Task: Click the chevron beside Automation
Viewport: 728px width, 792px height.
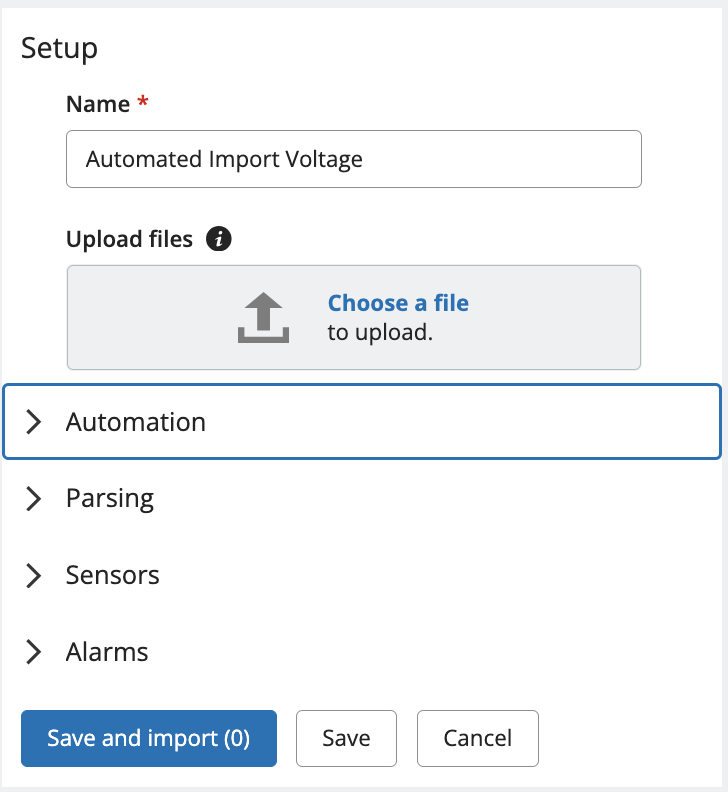Action: [33, 422]
